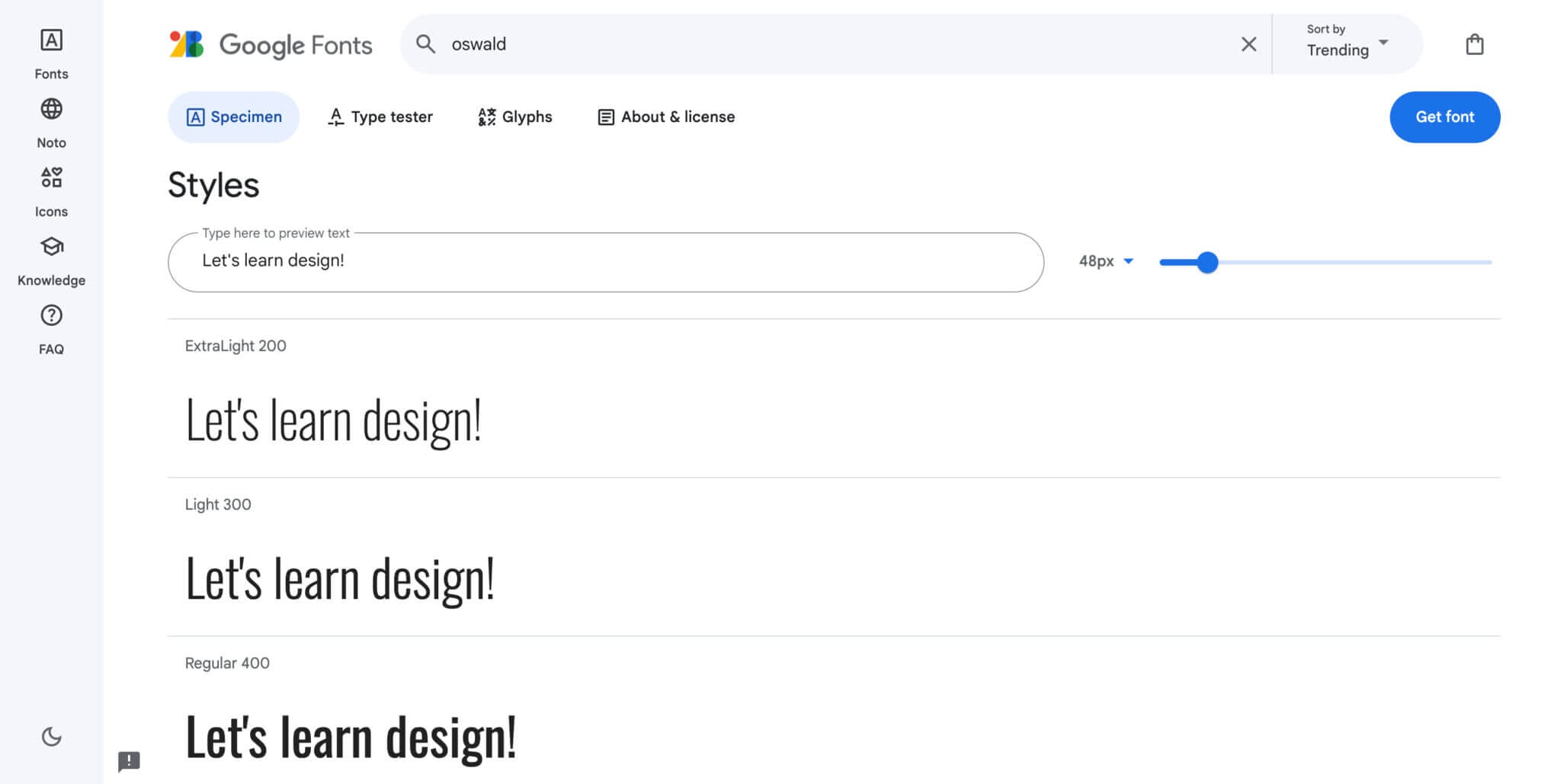The image size is (1561, 784).
Task: Click the Google Fonts logo
Action: (x=271, y=45)
